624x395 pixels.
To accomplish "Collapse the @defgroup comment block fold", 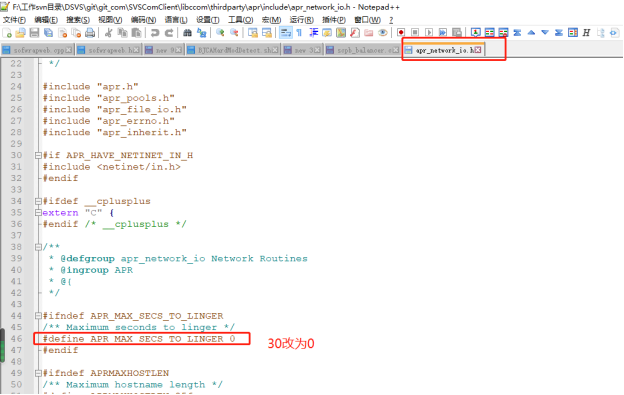I will coord(38,247).
